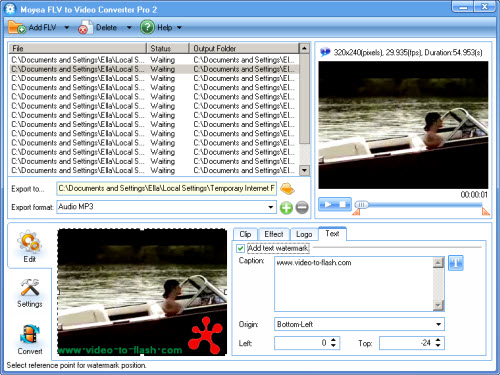
Task: Click the Delete toolbar icon
Action: click(86, 28)
